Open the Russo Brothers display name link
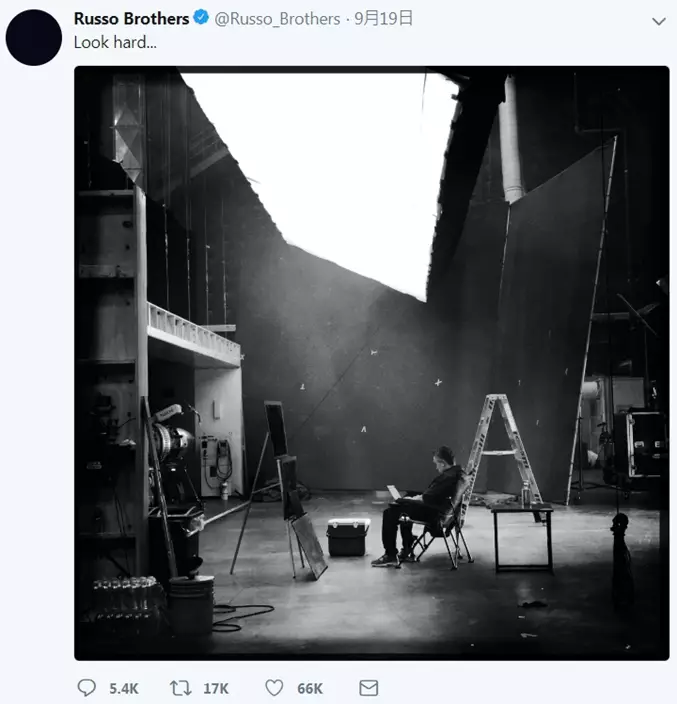 click(131, 19)
